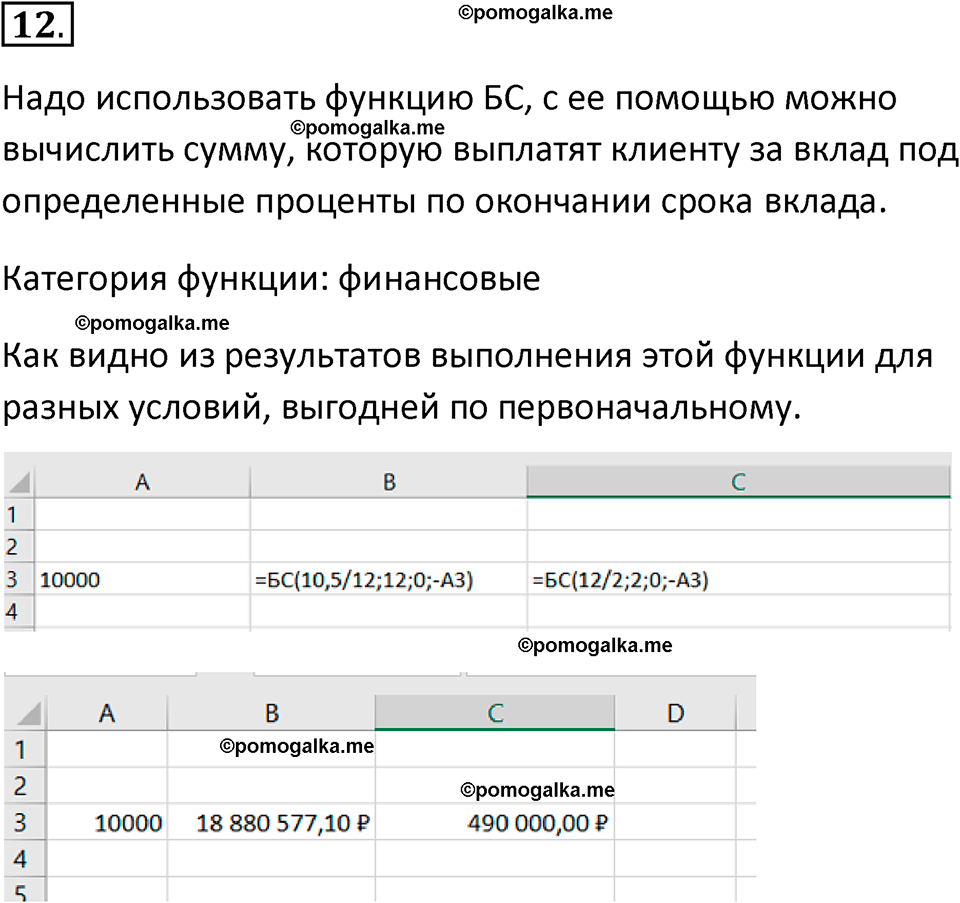Click row 1 header in upper spreadsheet

(19, 515)
